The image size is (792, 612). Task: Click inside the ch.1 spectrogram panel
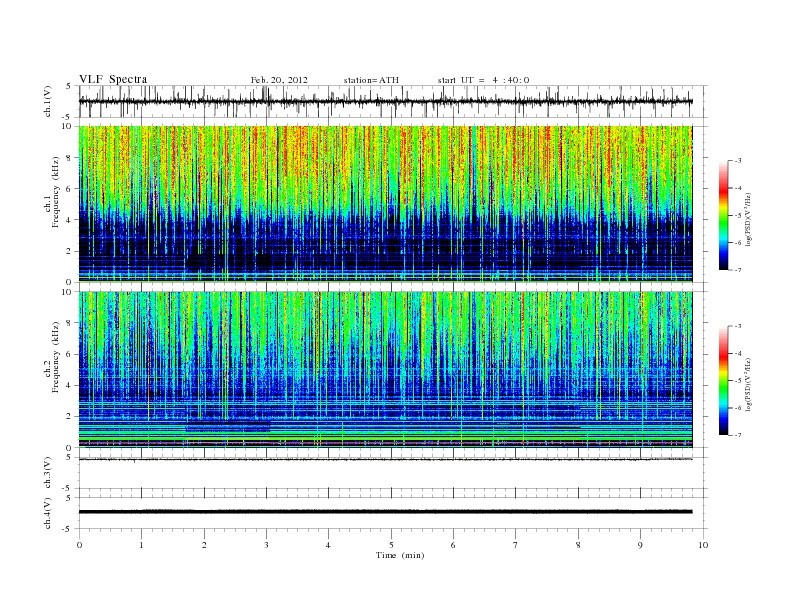(x=385, y=204)
